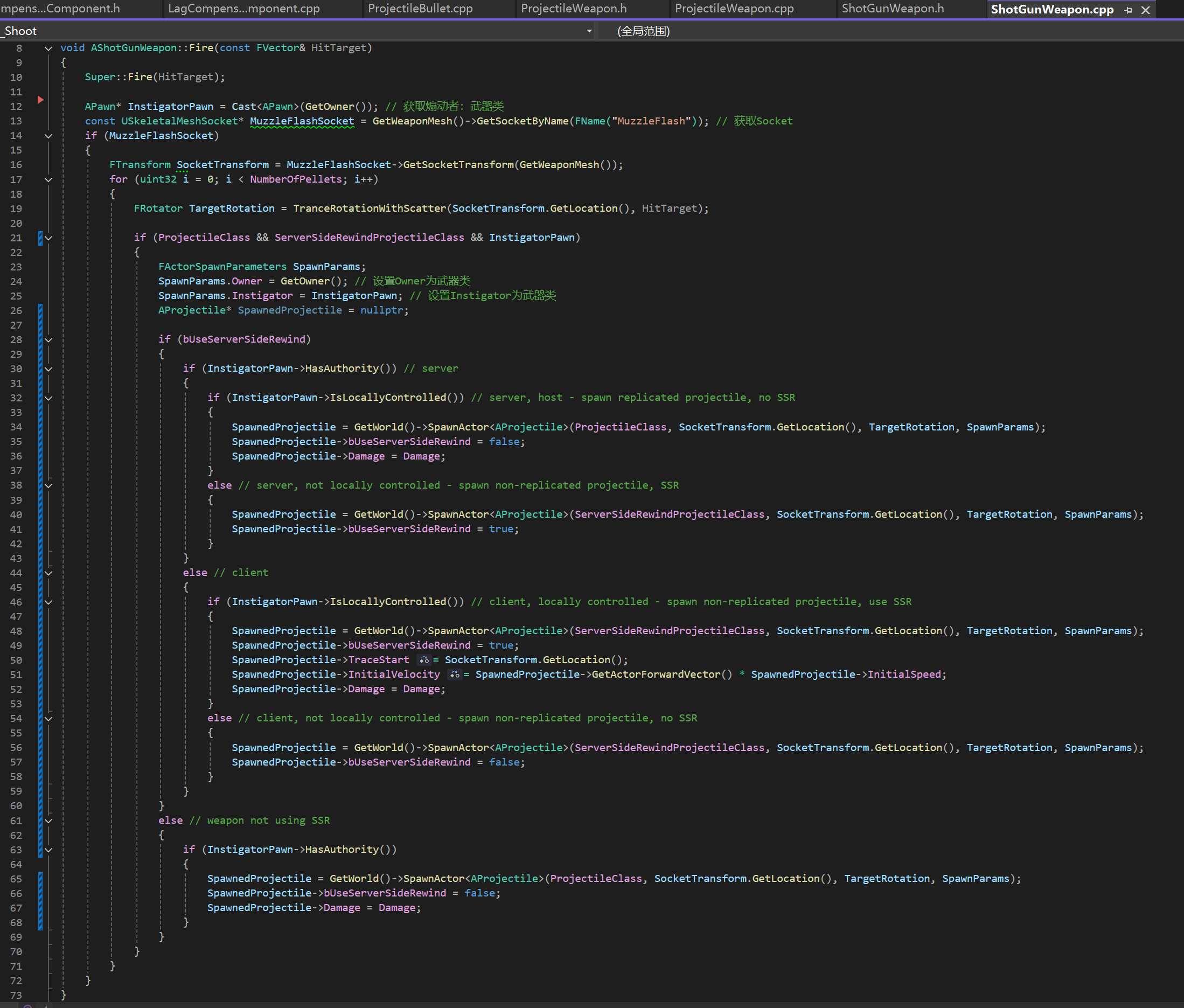Screen dimensions: 1184x1008
Task: Fold the 'else // weapon not using SSR' block
Action: (x=48, y=821)
